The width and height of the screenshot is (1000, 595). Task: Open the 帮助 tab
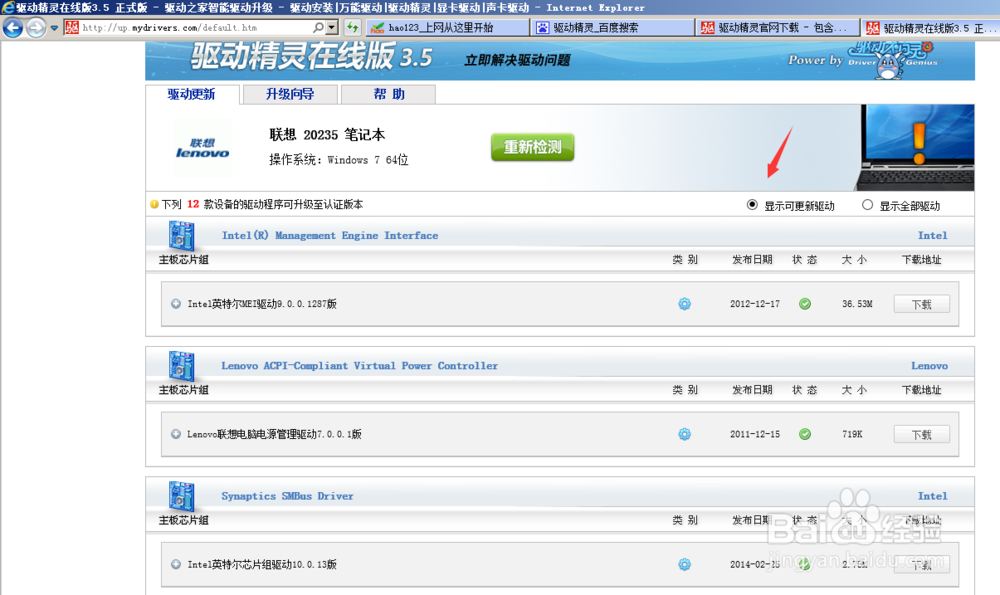(x=388, y=94)
